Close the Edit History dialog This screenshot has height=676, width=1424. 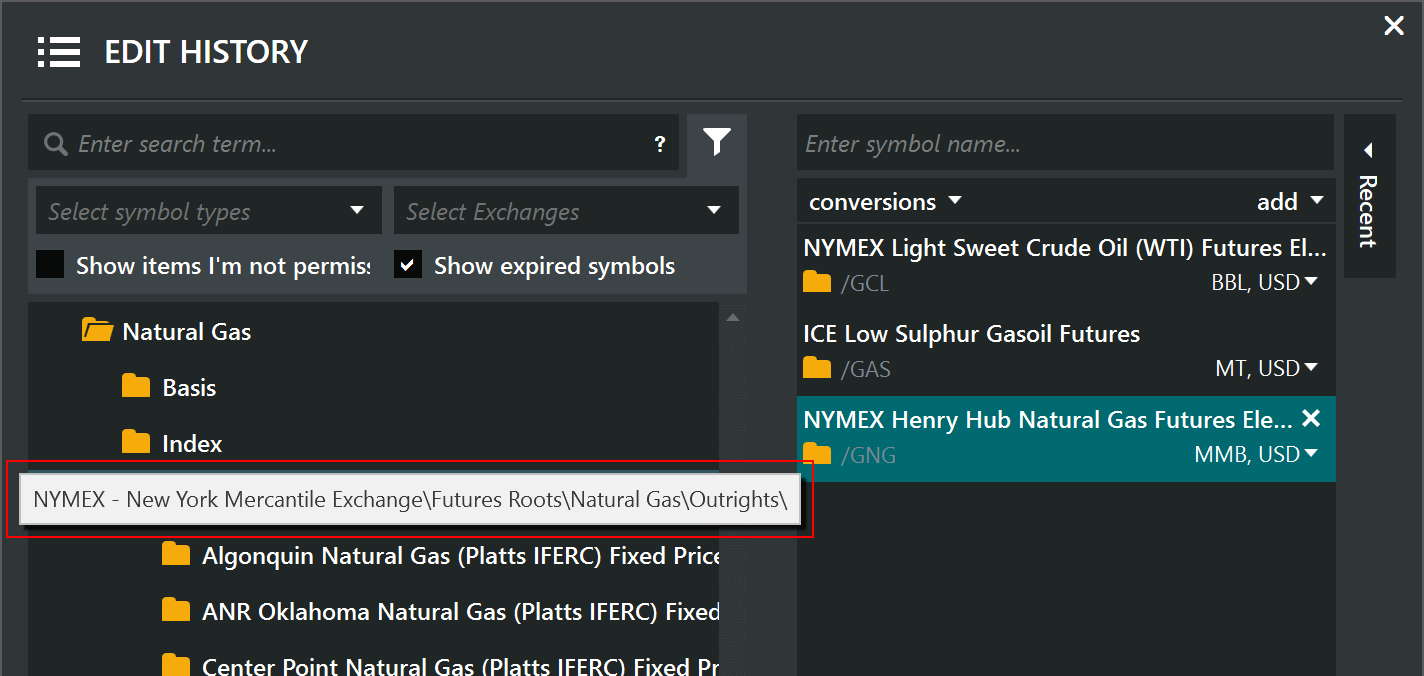point(1394,26)
